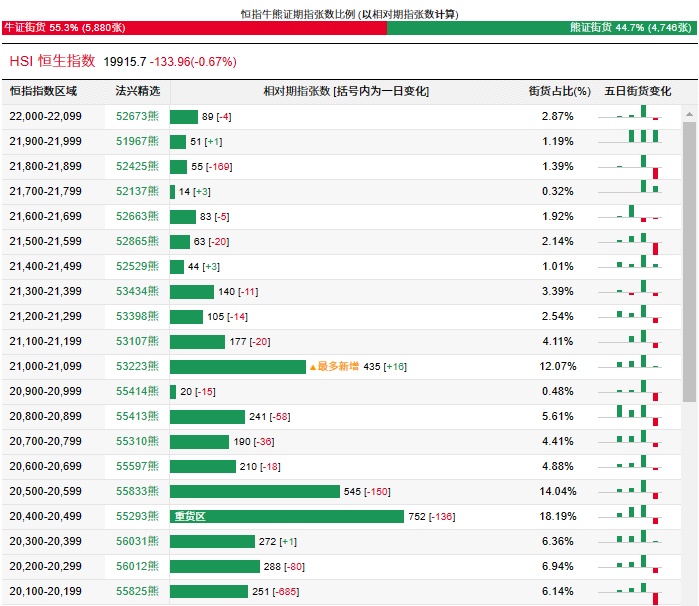The image size is (699, 606).
Task: Select the red 牛证街货 55.3% segment
Action: [193, 28]
